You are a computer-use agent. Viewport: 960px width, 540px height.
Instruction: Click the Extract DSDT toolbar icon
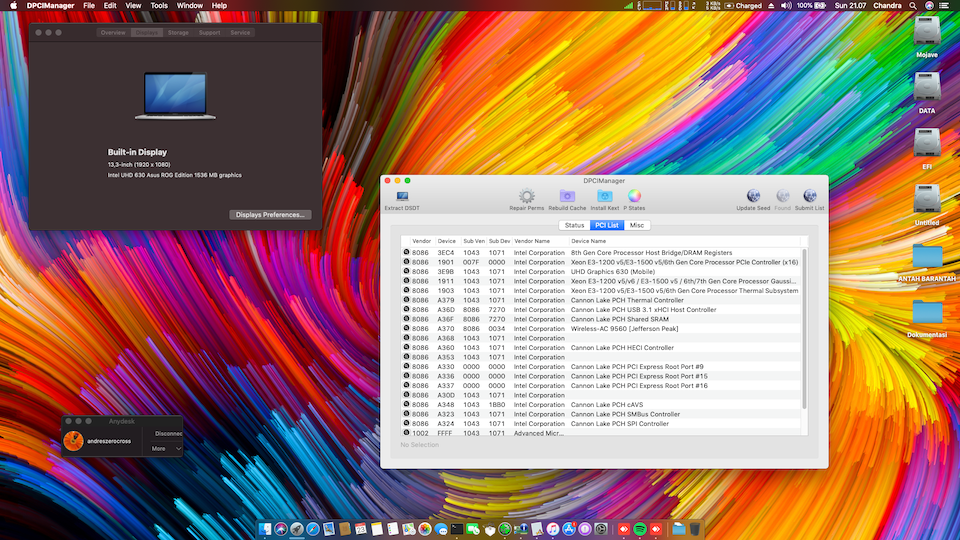[x=402, y=197]
